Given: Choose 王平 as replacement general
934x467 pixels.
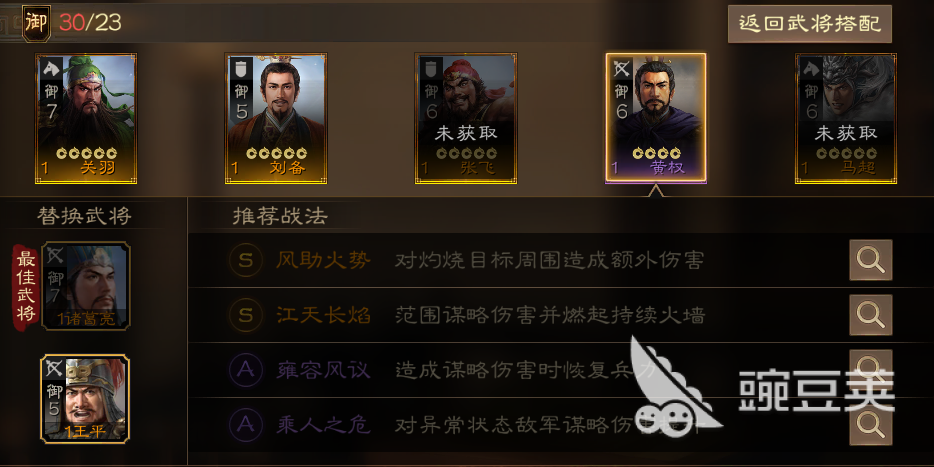Looking at the screenshot, I should coord(85,398).
